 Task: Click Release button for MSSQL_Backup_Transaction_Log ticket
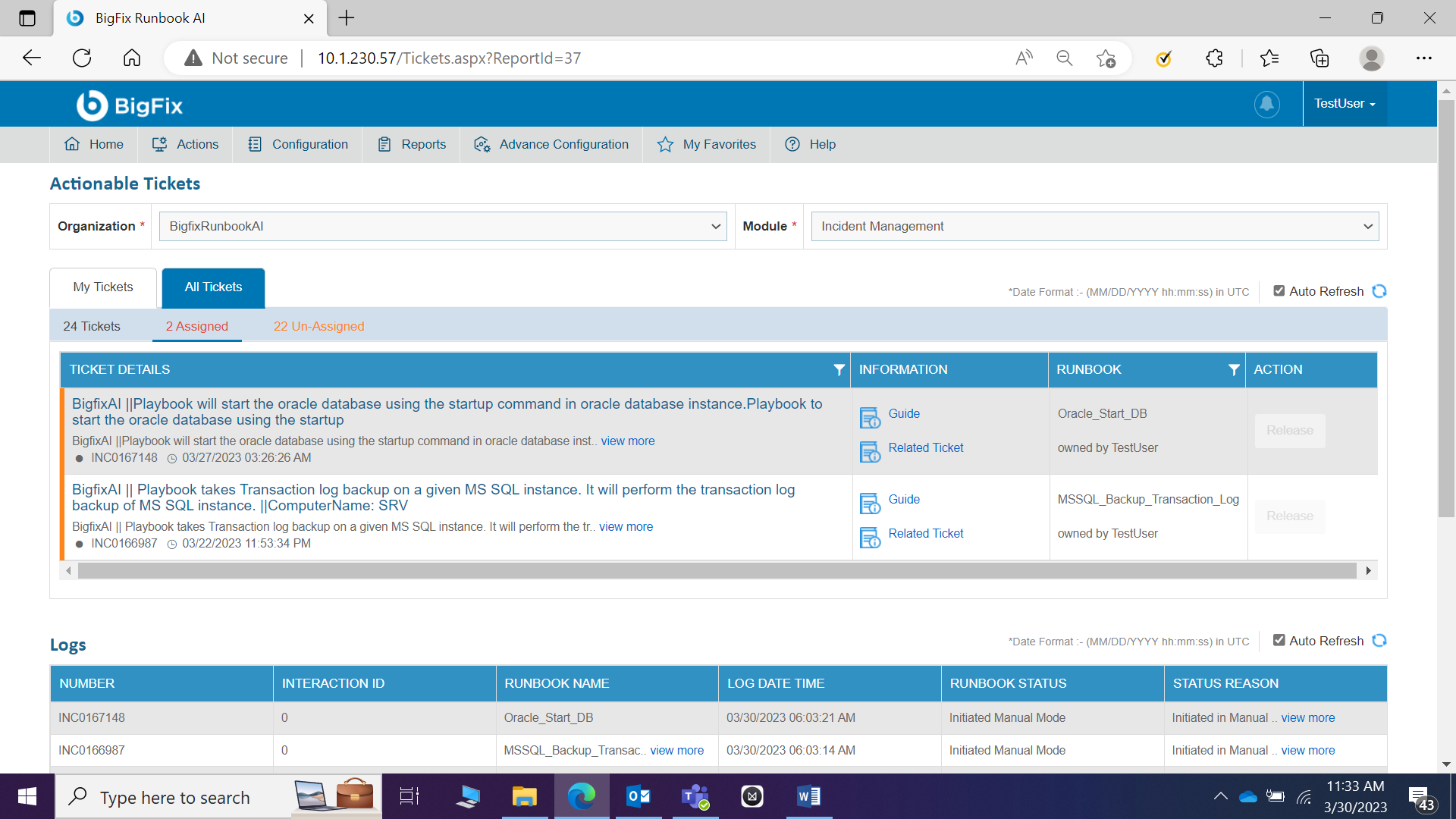tap(1289, 516)
